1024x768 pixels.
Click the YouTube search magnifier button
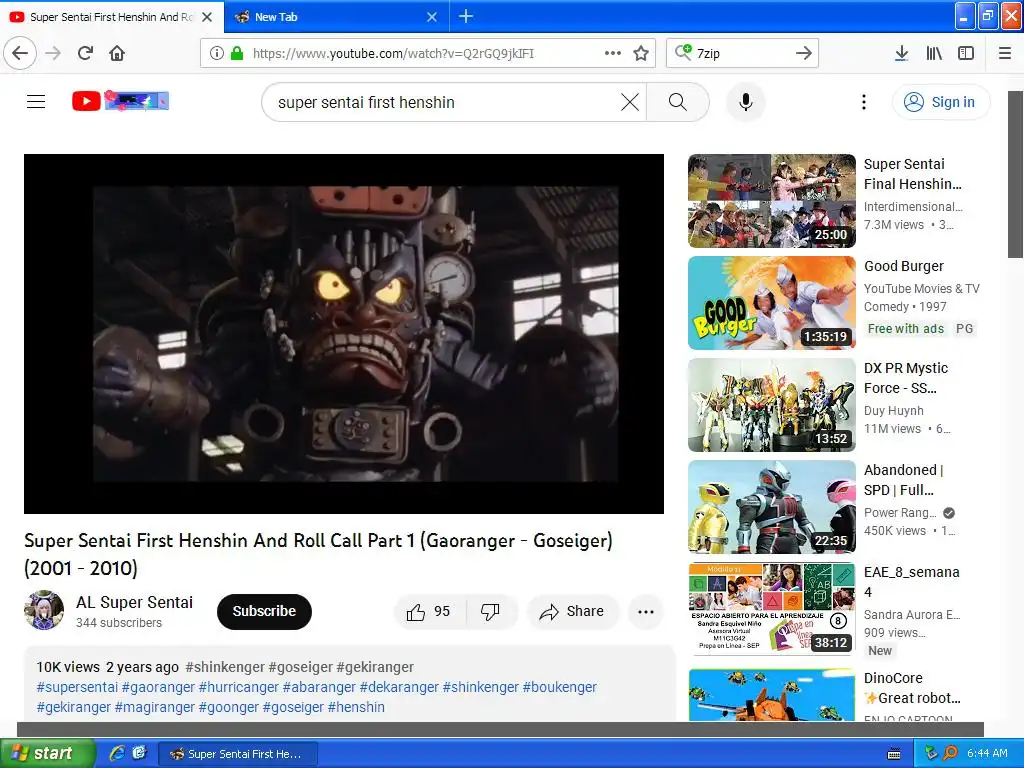(678, 102)
